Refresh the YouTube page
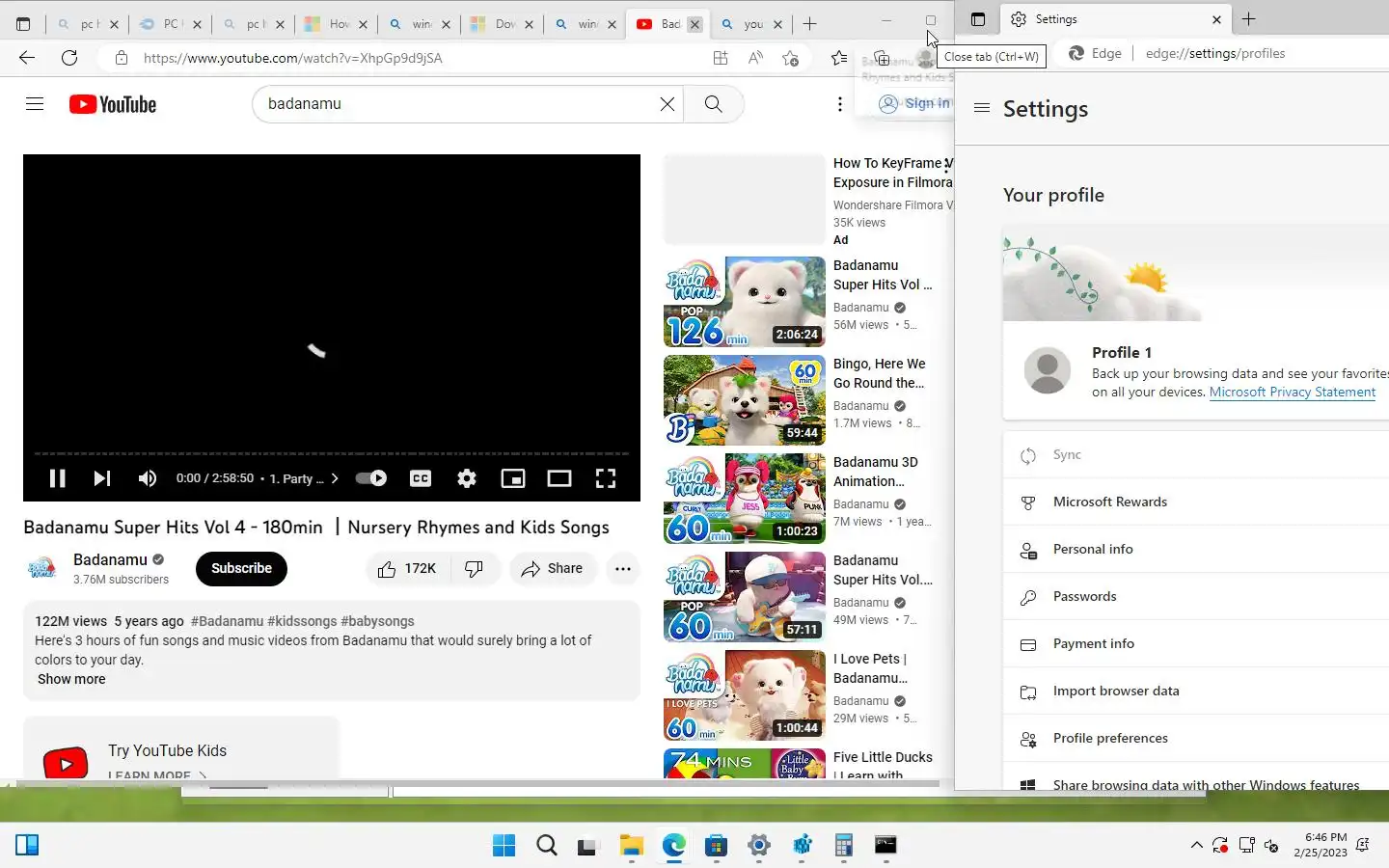 tap(69, 58)
